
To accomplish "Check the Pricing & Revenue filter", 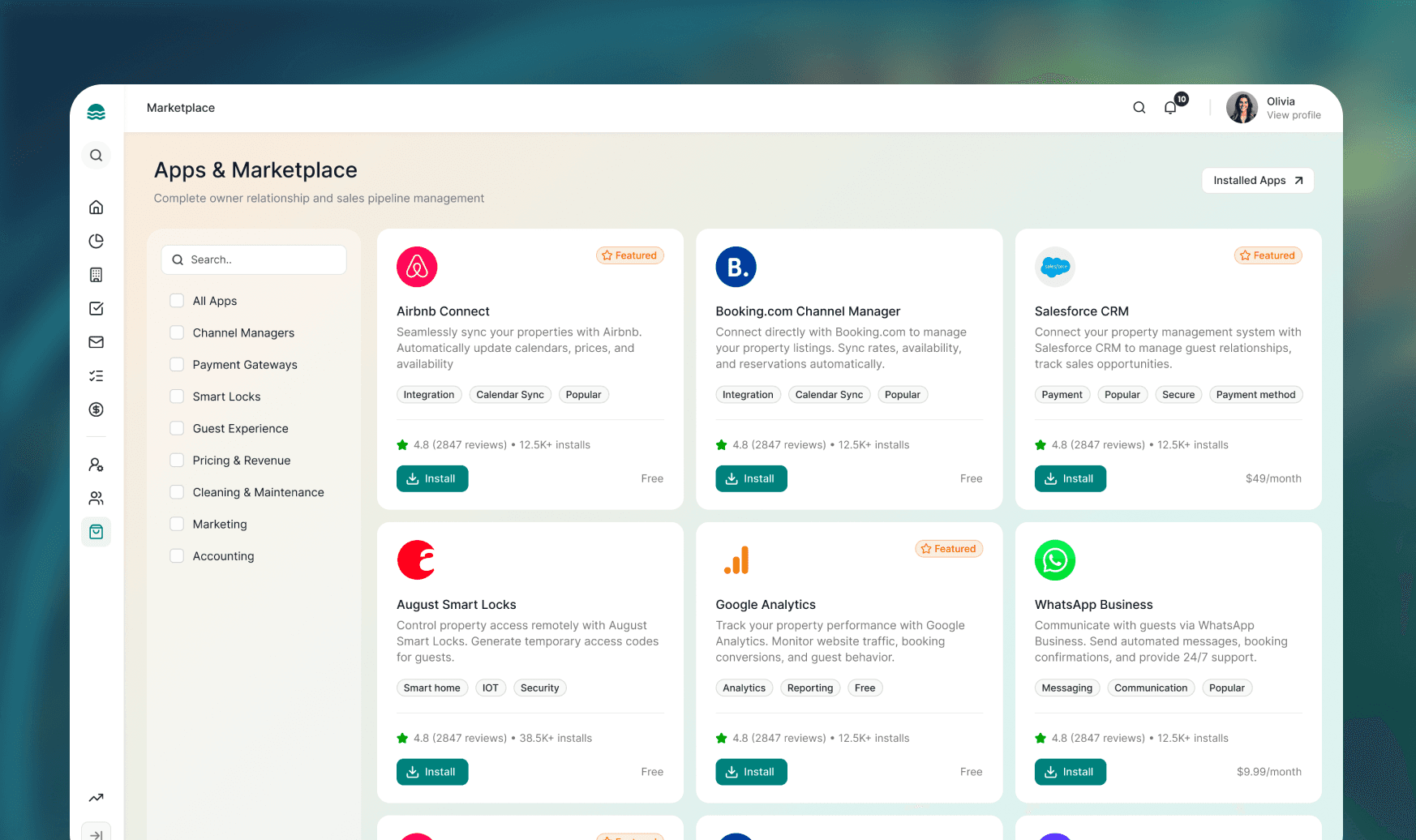I will [177, 461].
